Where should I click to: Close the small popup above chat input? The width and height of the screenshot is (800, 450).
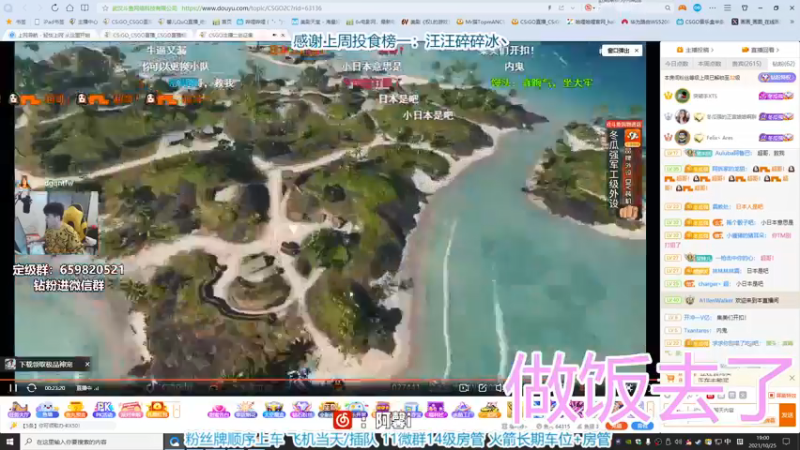[x=792, y=378]
